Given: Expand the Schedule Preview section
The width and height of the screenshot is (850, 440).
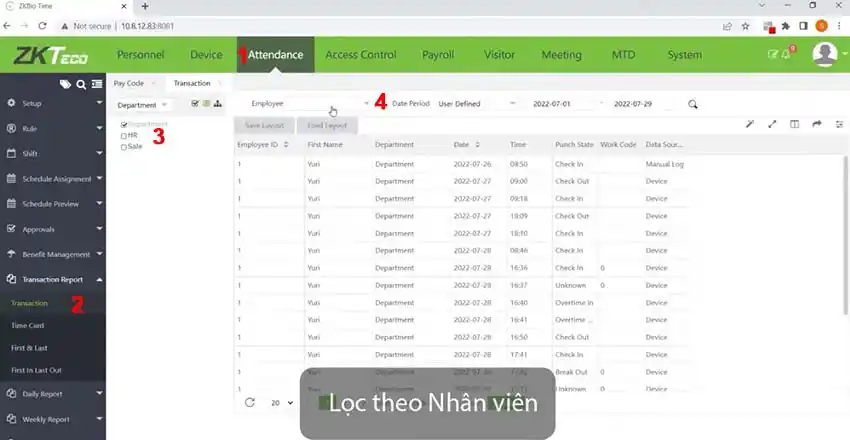Looking at the screenshot, I should pyautogui.click(x=53, y=204).
